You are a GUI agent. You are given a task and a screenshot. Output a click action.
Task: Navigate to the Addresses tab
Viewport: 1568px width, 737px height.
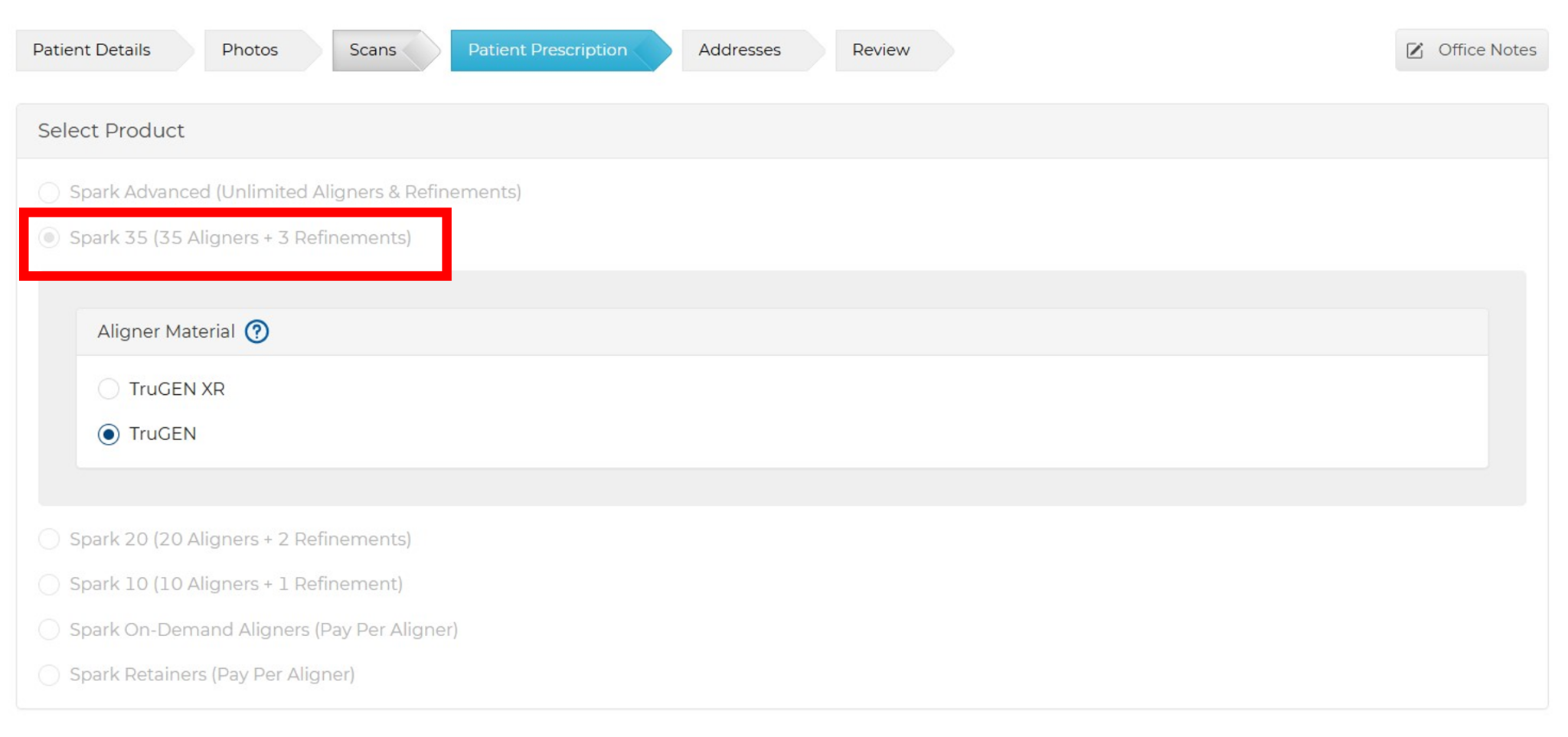(740, 50)
